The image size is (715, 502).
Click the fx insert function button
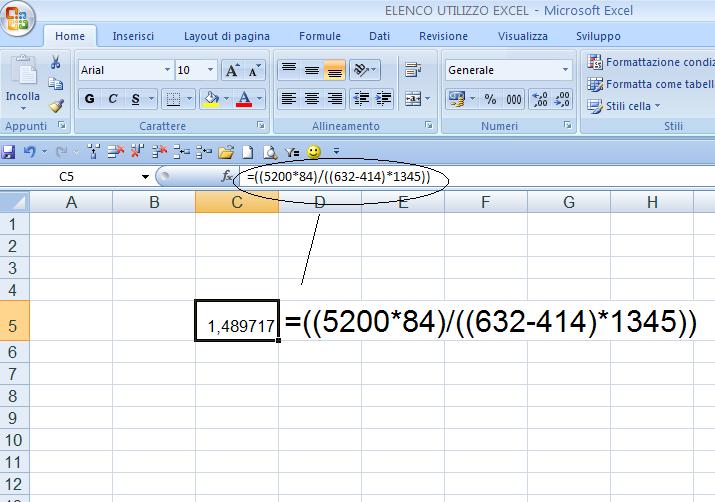pos(227,176)
